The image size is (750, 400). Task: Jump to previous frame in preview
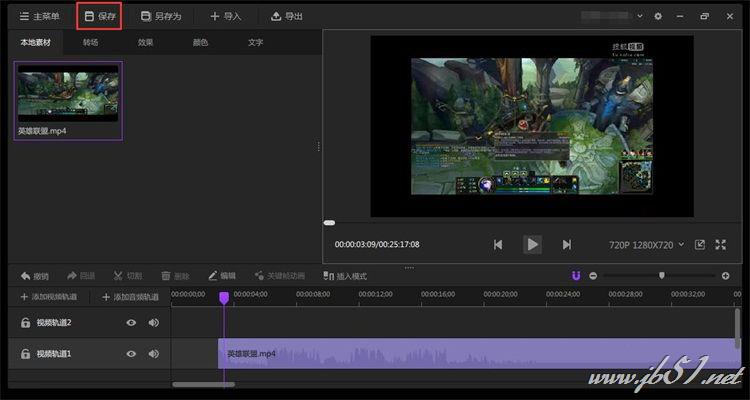(x=498, y=245)
